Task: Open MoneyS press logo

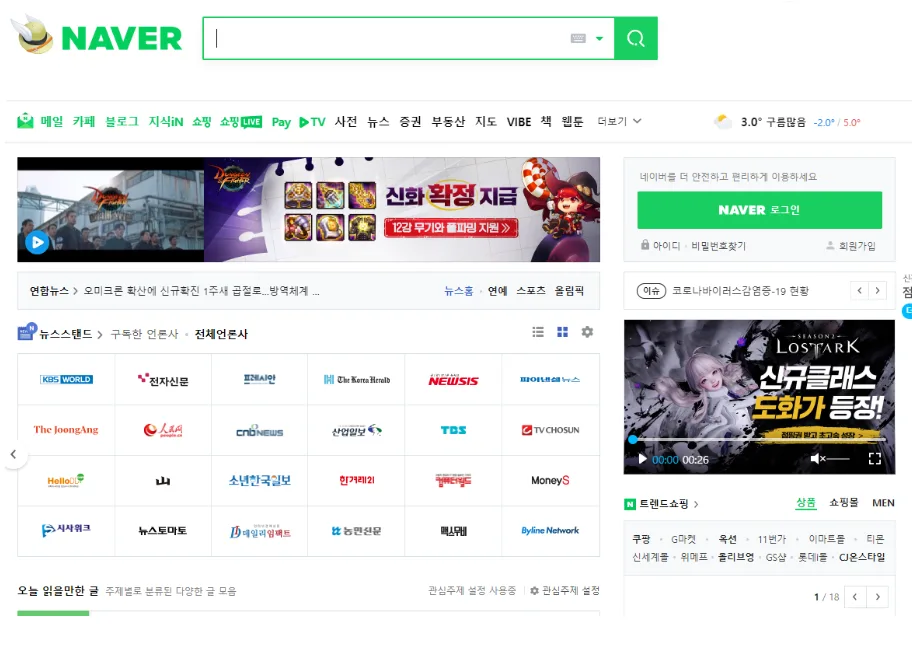Action: point(550,480)
